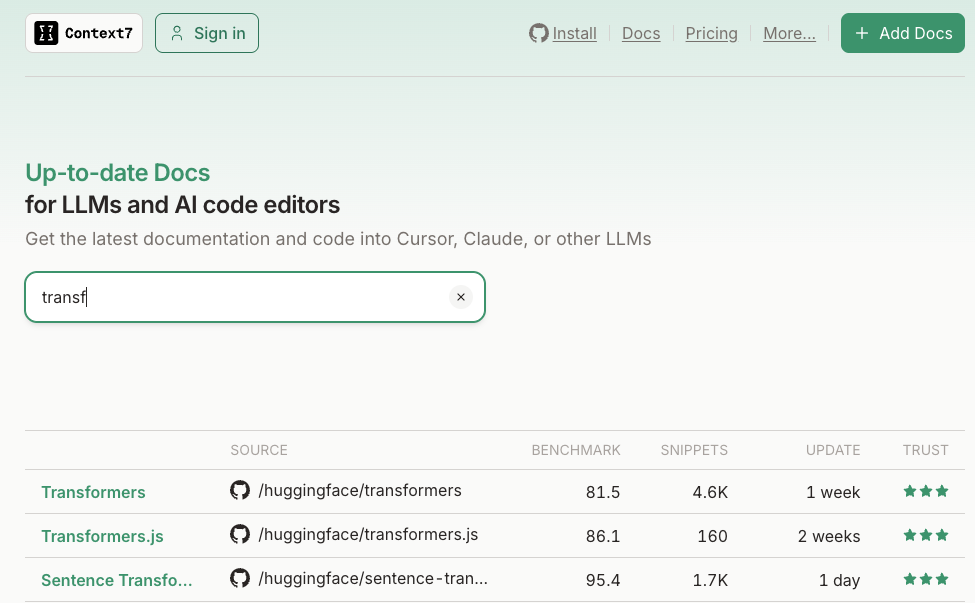Click the 1 week update cell
Screen dimensions: 975x603
[833, 492]
